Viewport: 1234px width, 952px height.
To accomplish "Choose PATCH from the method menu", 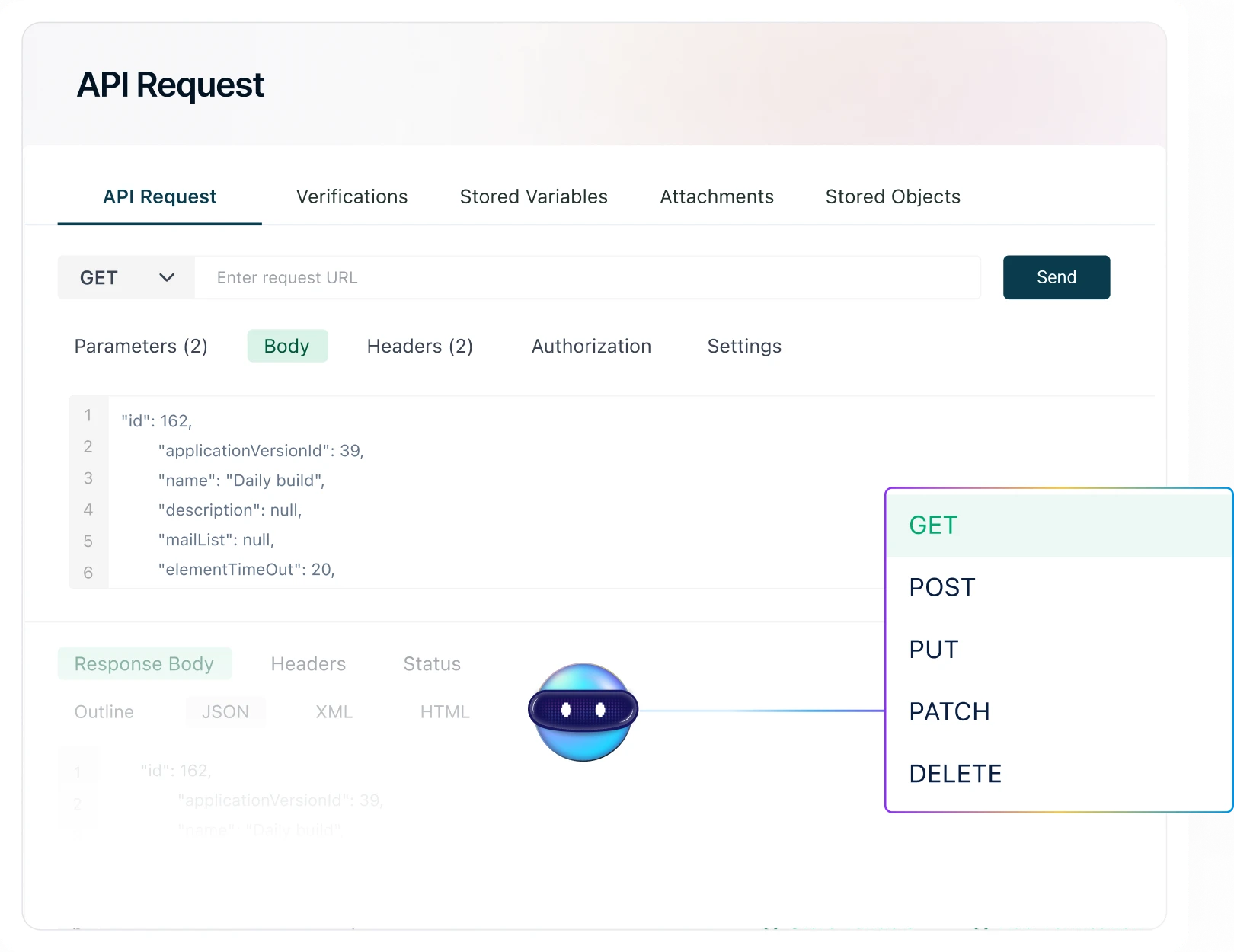I will pos(948,711).
